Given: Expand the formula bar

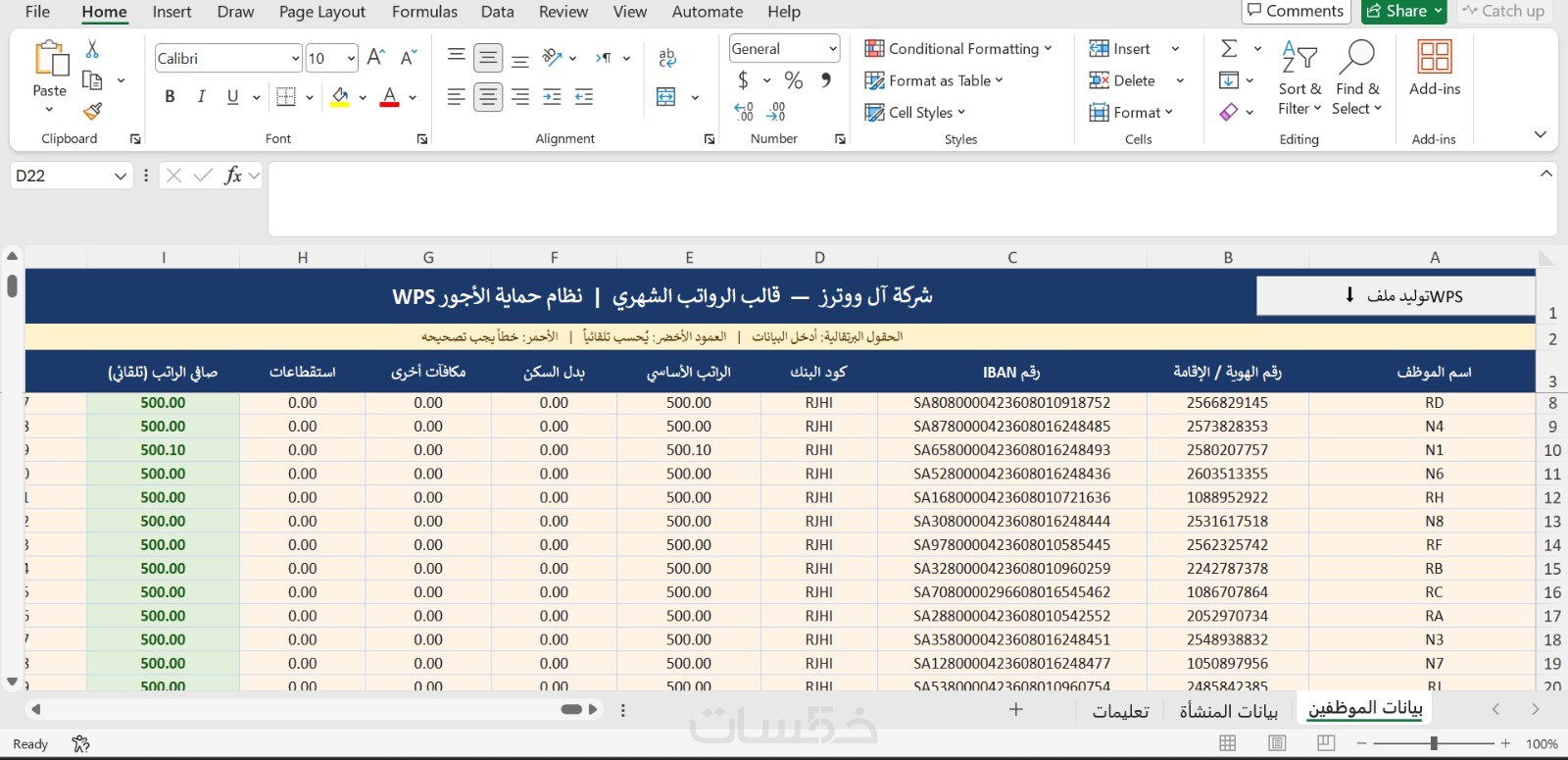Looking at the screenshot, I should [1545, 174].
